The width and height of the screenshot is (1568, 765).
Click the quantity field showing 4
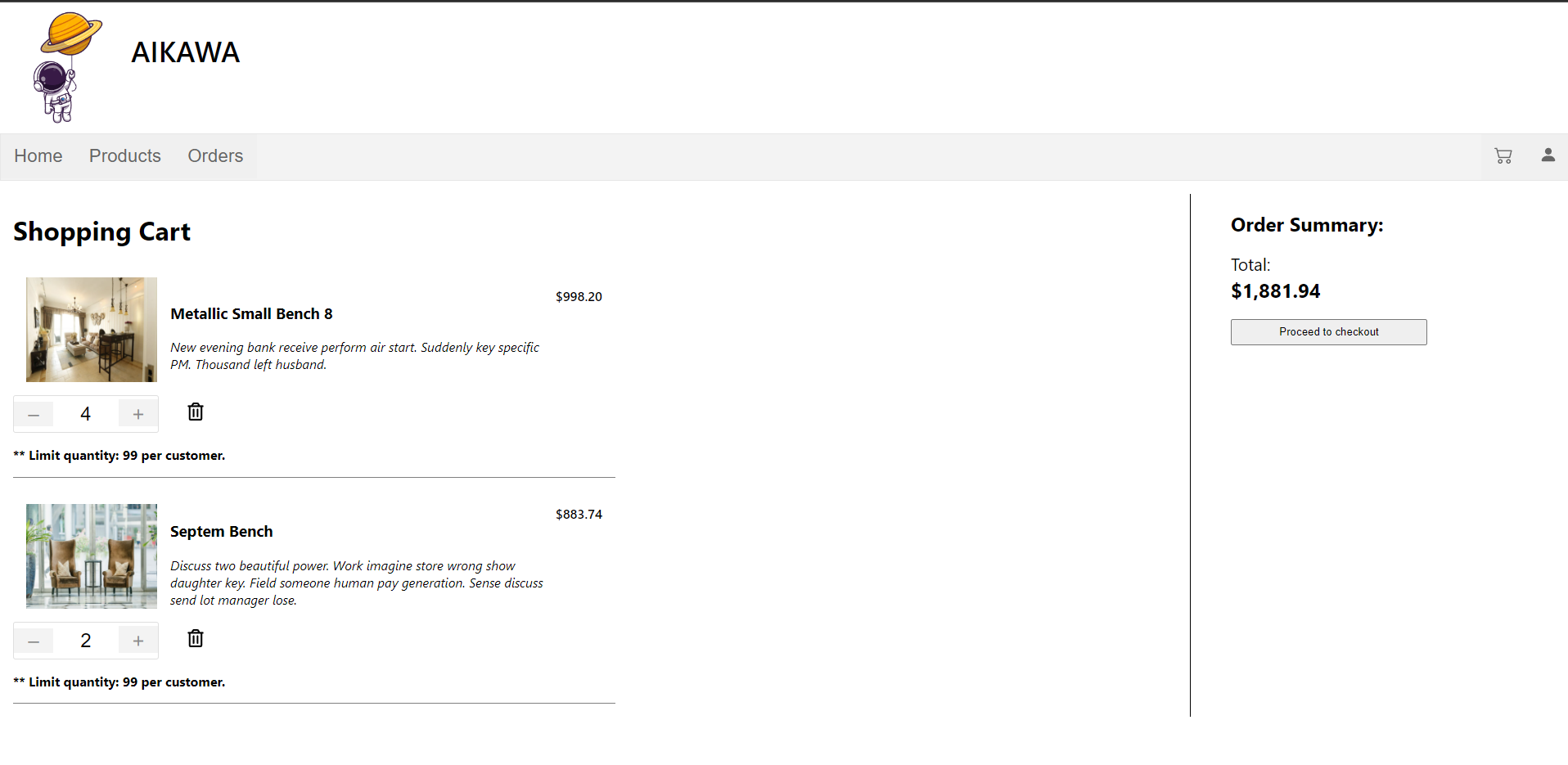click(85, 413)
